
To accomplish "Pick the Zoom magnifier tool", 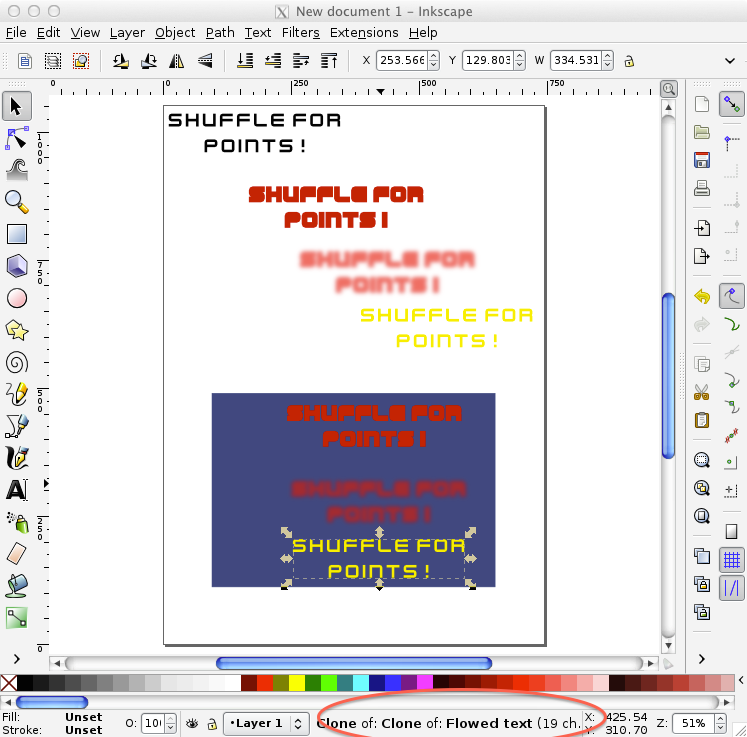I will [x=17, y=202].
